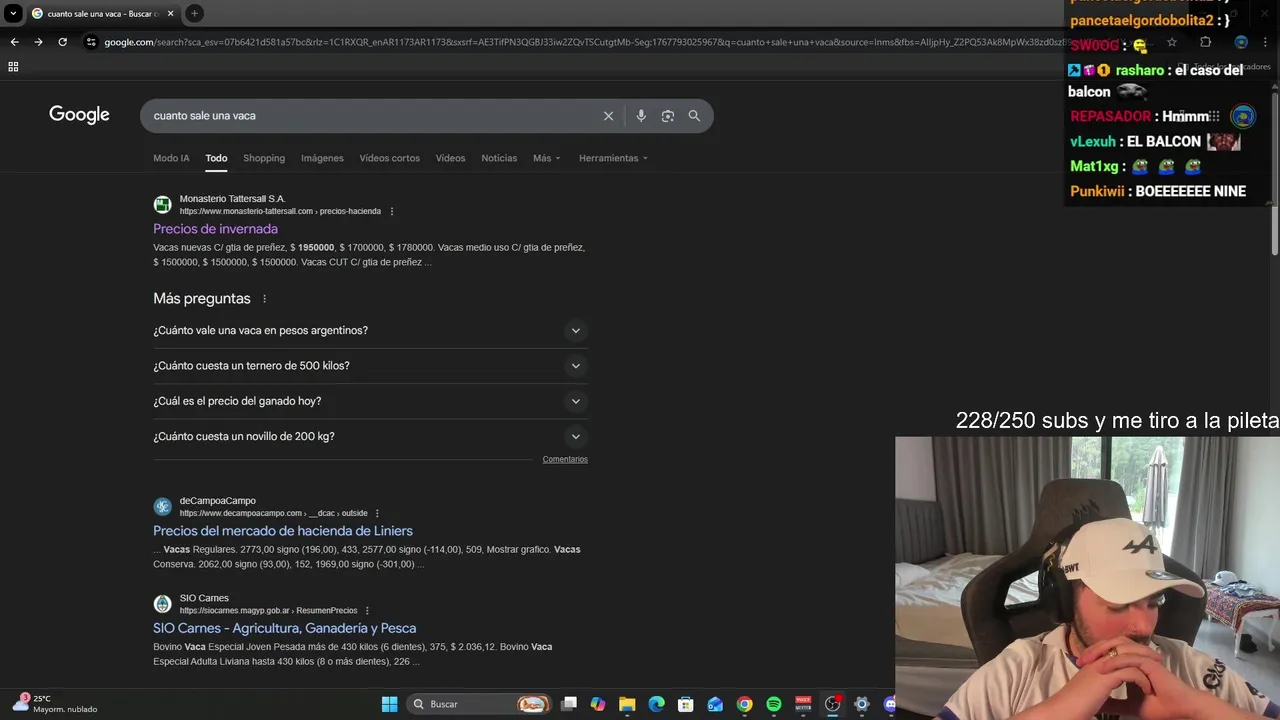Image resolution: width=1280 pixels, height=720 pixels.
Task: Open Task View from the taskbar
Action: click(569, 704)
